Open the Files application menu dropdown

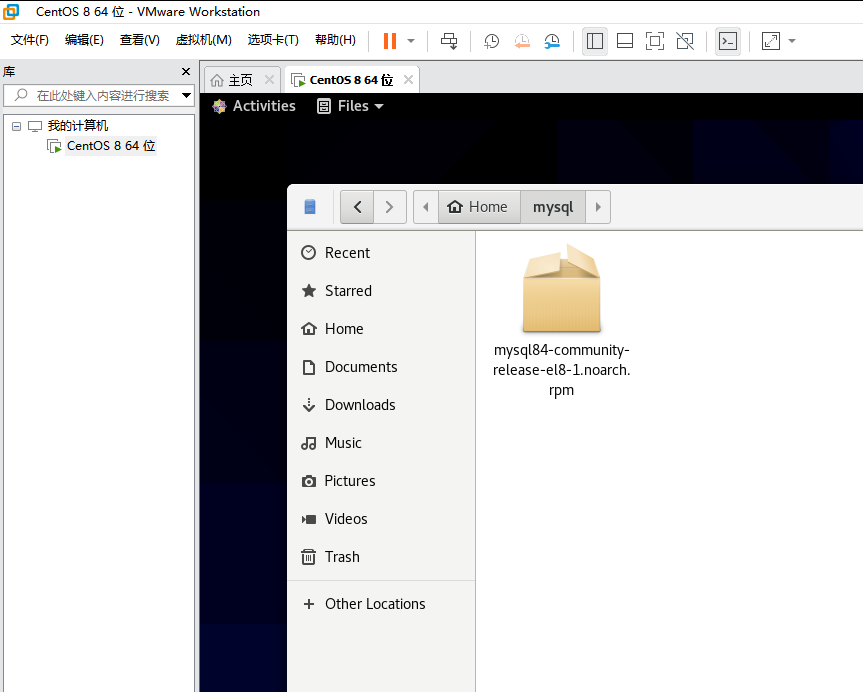tap(350, 106)
